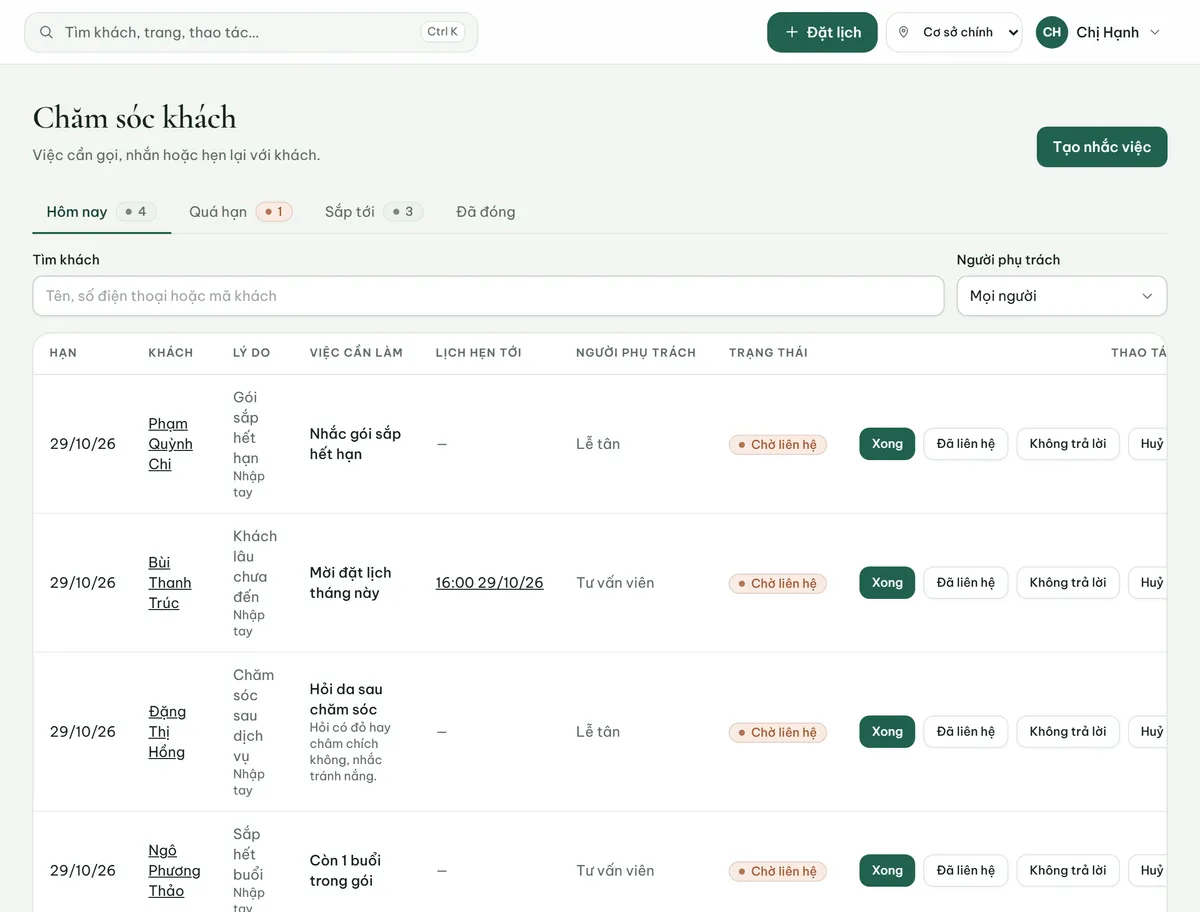Click the KHÁCH column header
This screenshot has height=912, width=1200.
[x=171, y=353]
